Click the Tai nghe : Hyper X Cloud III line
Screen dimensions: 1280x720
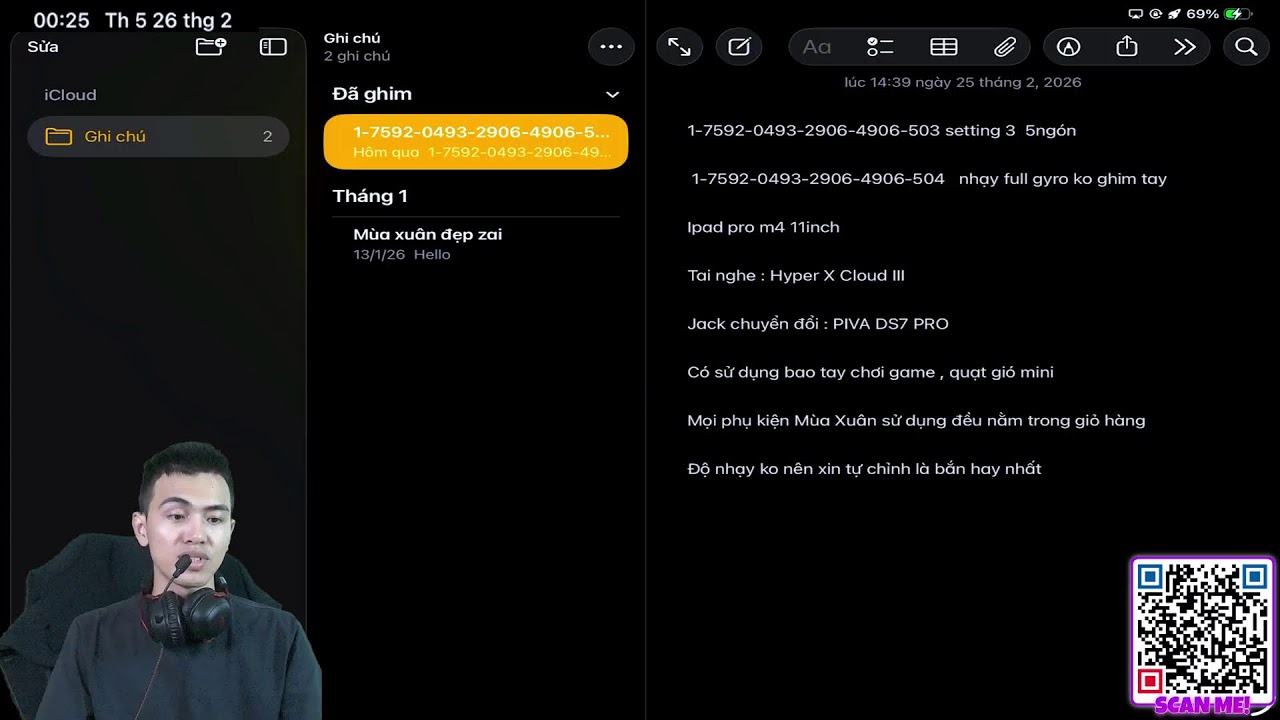pos(796,275)
